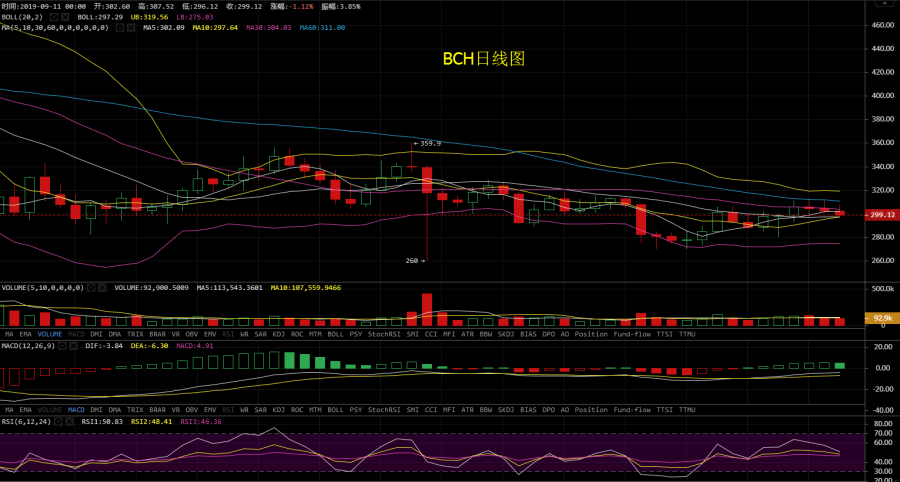Open VOLUME indicator settings icon
The width and height of the screenshot is (900, 482).
click(x=89, y=288)
